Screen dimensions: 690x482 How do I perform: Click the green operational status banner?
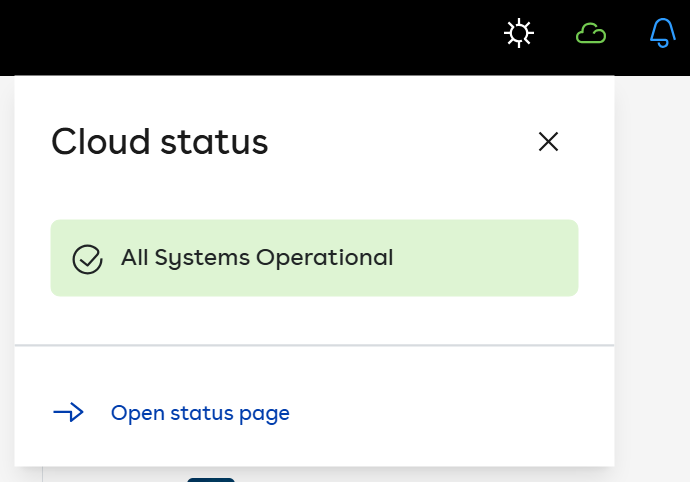[x=480, y=258]
